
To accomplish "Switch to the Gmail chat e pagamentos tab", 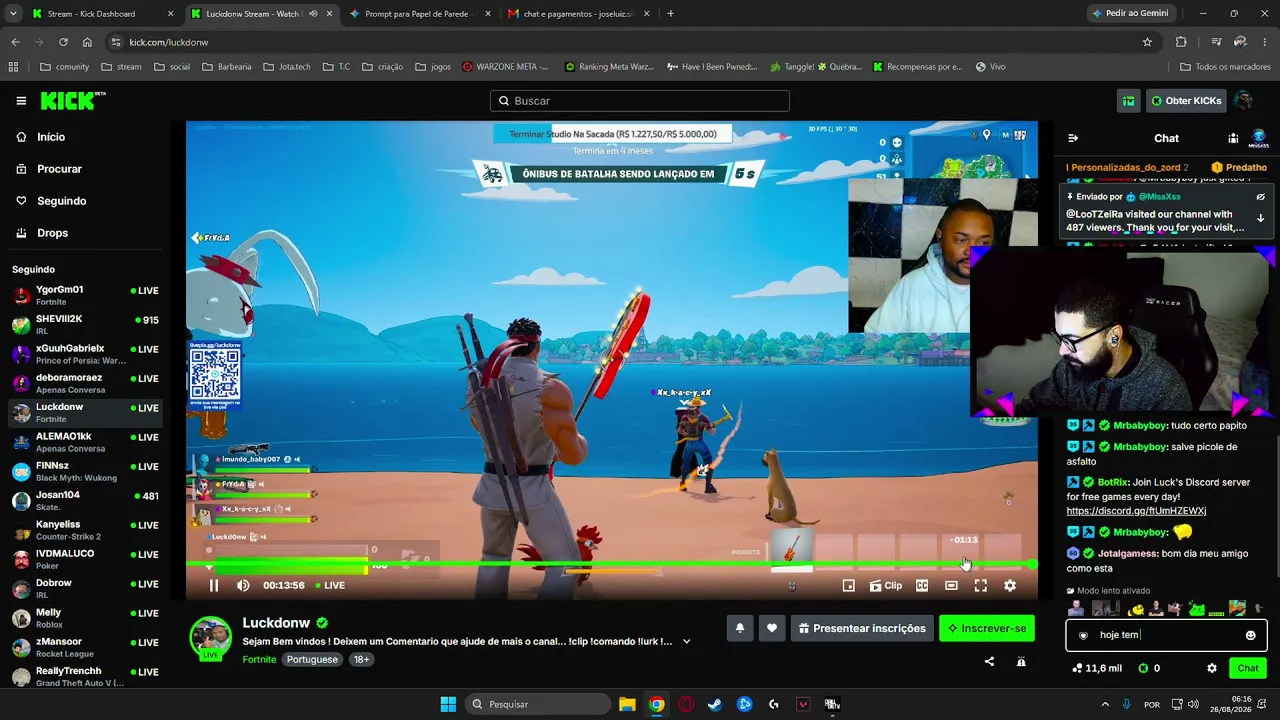I will (577, 14).
